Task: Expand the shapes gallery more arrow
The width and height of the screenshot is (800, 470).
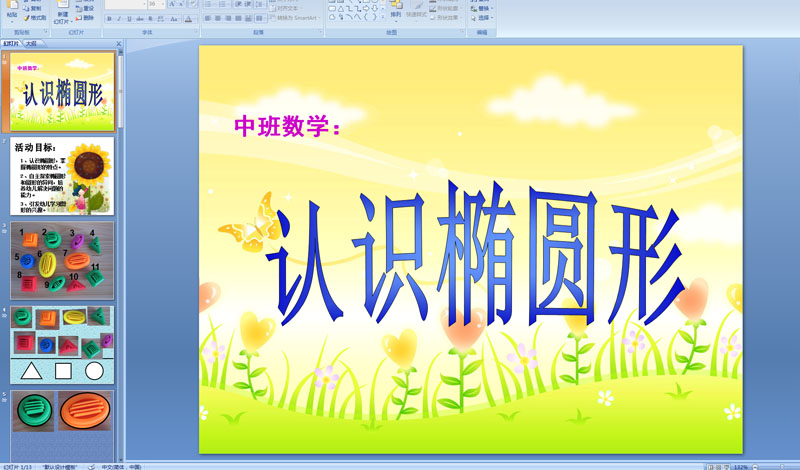Action: (x=383, y=17)
